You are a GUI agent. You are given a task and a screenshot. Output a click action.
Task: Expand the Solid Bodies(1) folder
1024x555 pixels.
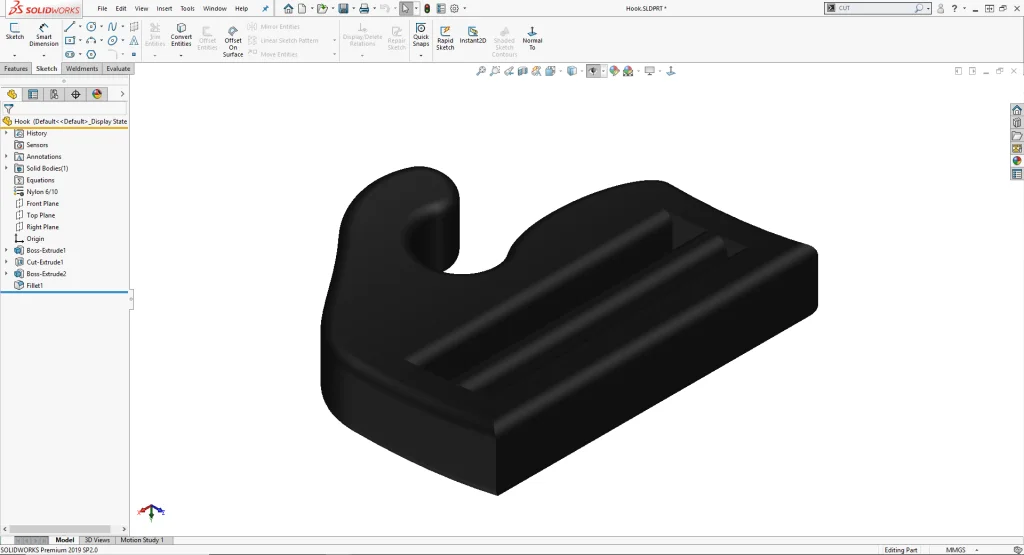click(x=6, y=168)
